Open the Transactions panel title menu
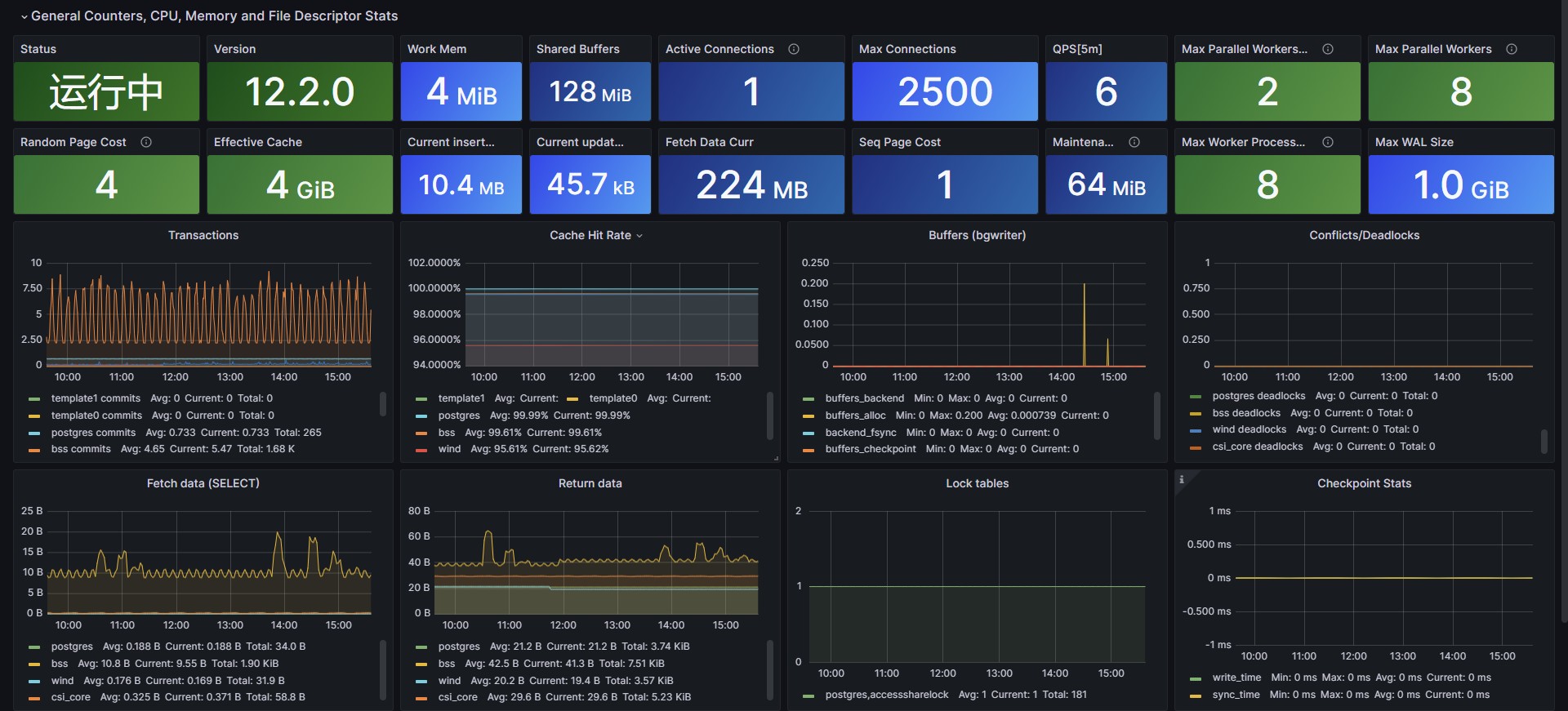This screenshot has width=1568, height=711. (x=203, y=235)
